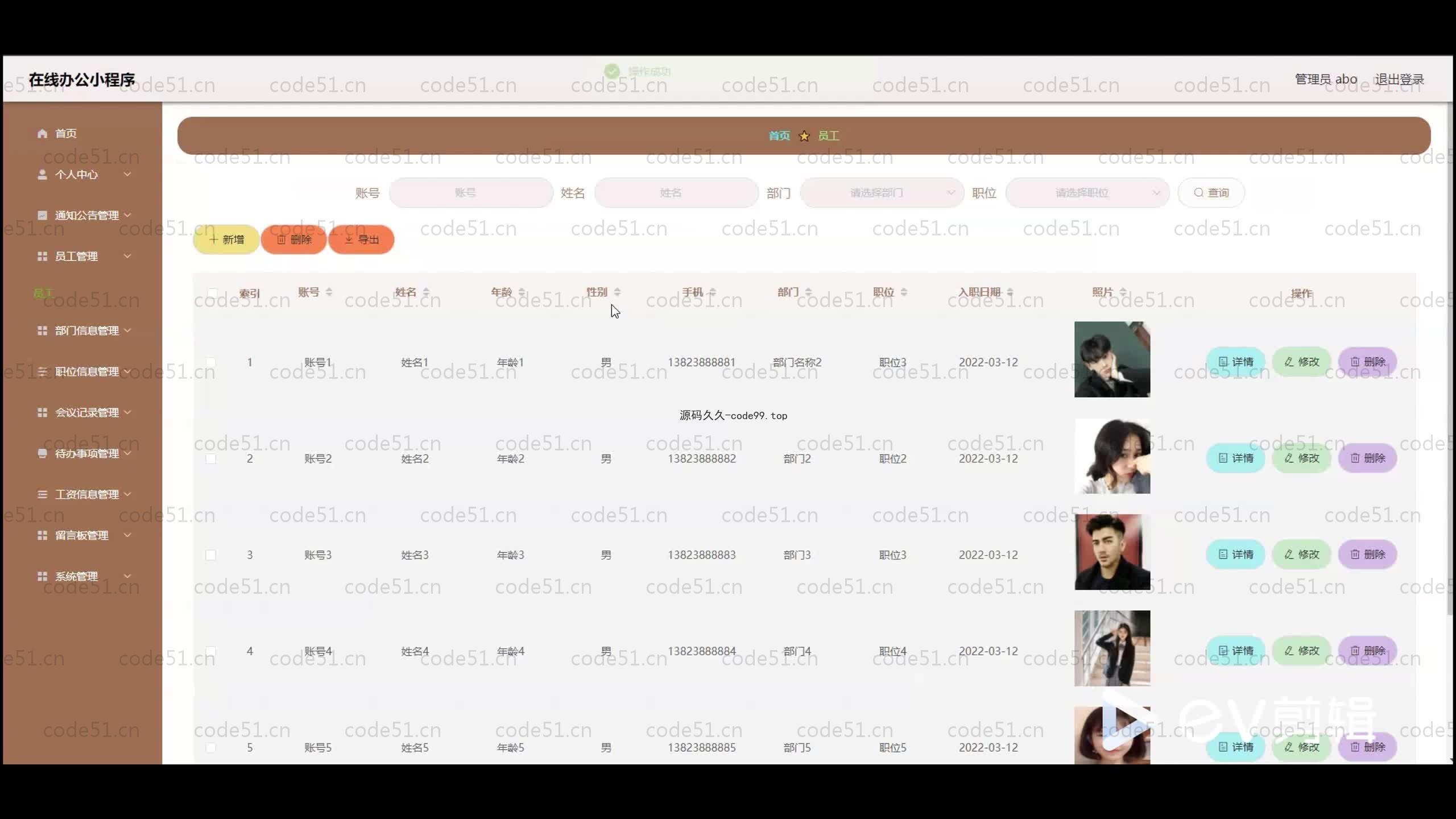Image resolution: width=1456 pixels, height=819 pixels.
Task: Sort the 性别 column using its arrows
Action: 617,292
